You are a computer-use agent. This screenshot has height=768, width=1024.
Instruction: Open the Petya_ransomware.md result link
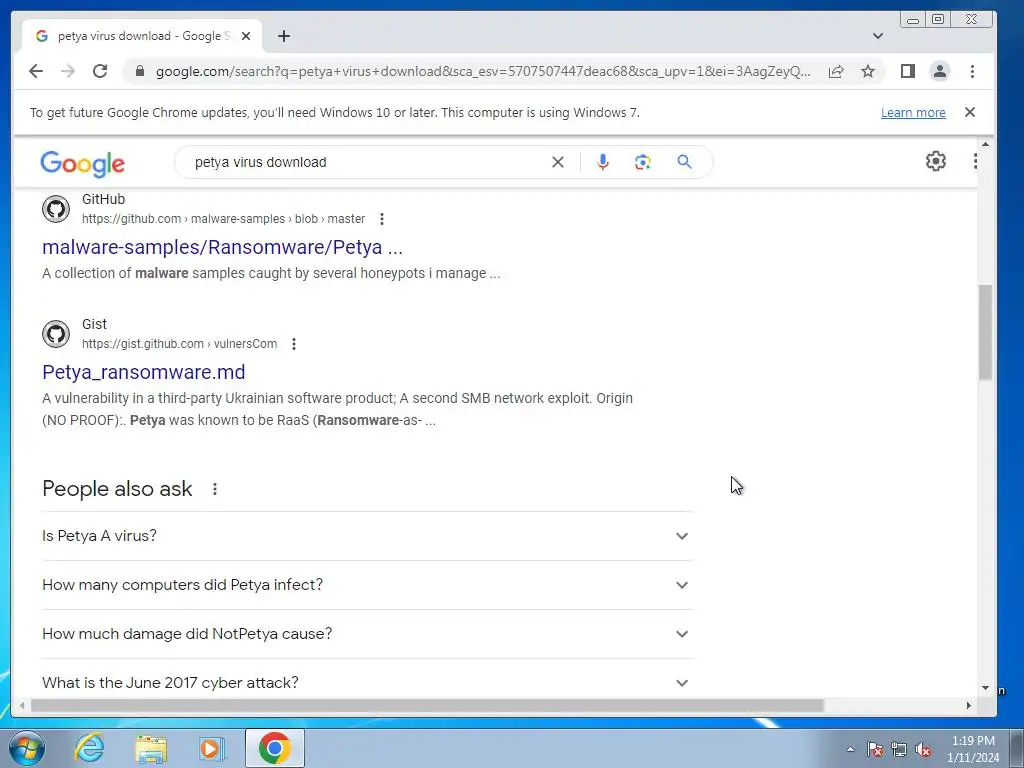(x=144, y=372)
